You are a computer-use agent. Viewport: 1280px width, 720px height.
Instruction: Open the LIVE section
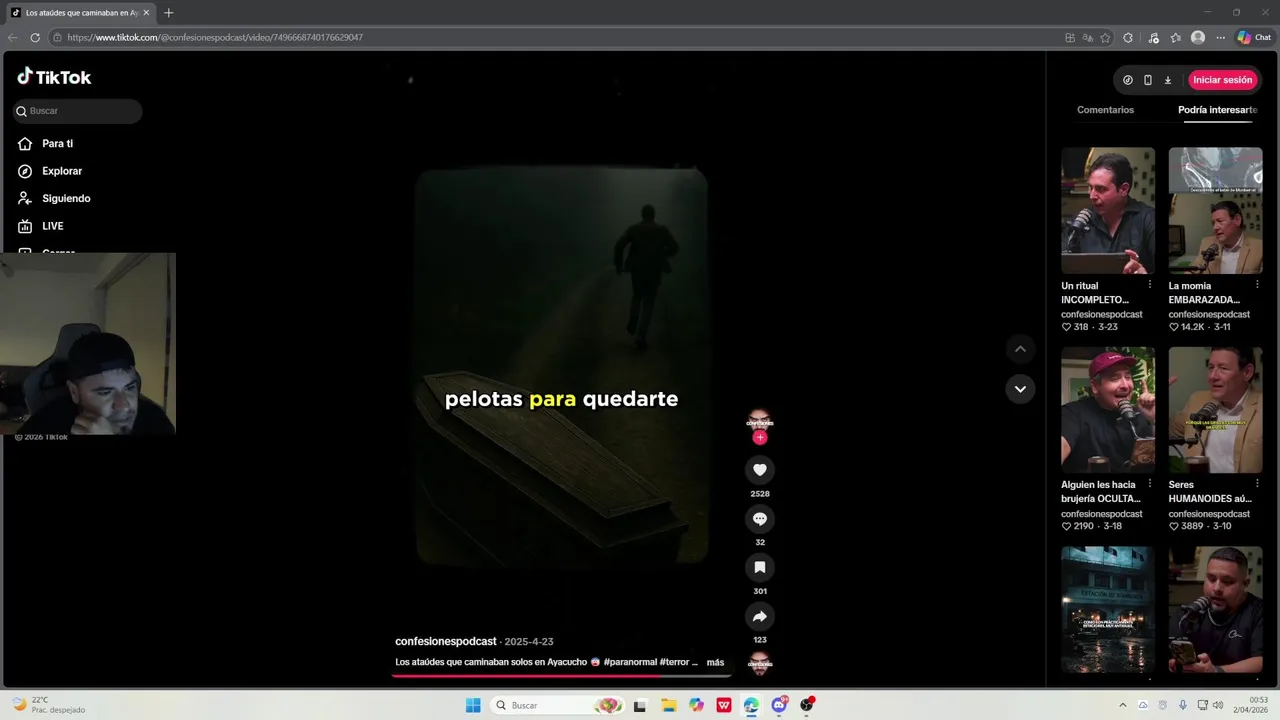tap(40, 226)
